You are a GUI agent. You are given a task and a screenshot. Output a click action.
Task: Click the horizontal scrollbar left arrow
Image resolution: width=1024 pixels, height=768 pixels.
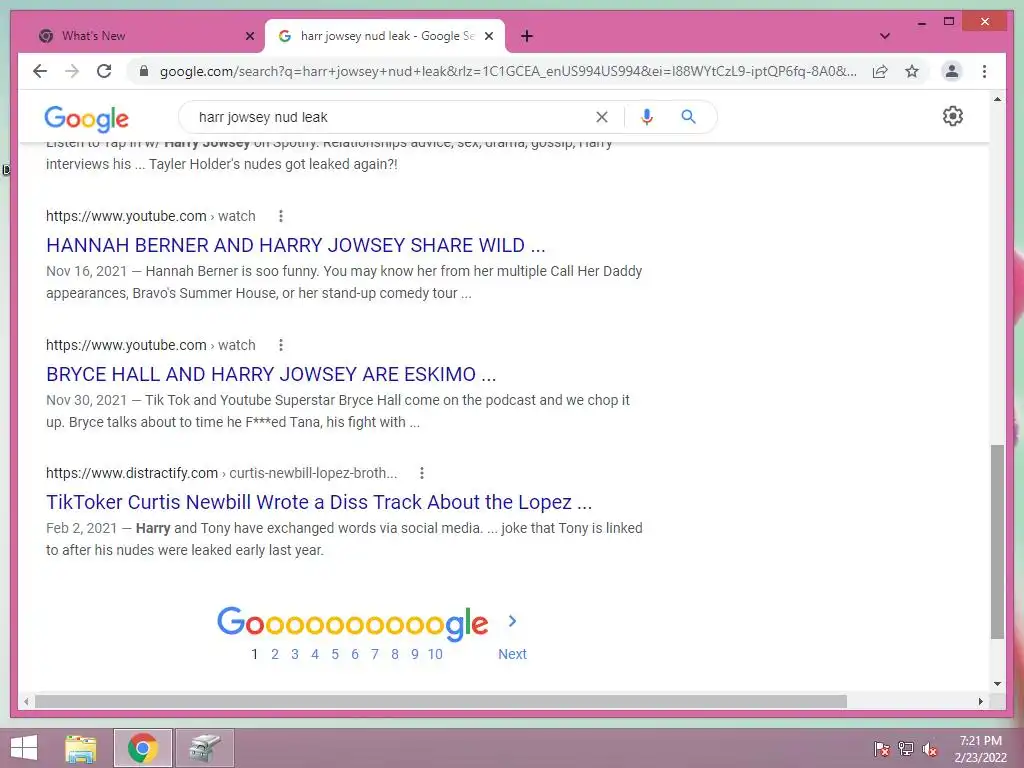26,701
